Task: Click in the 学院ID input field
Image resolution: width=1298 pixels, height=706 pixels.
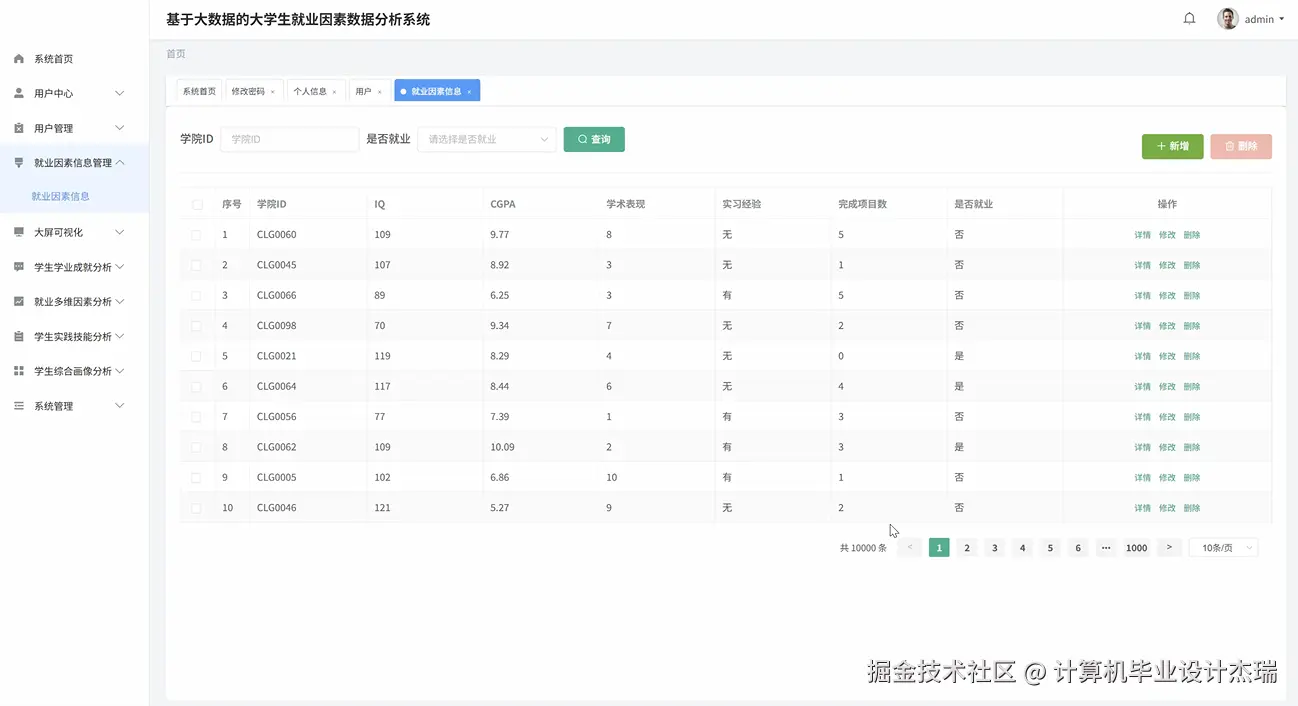Action: (289, 139)
